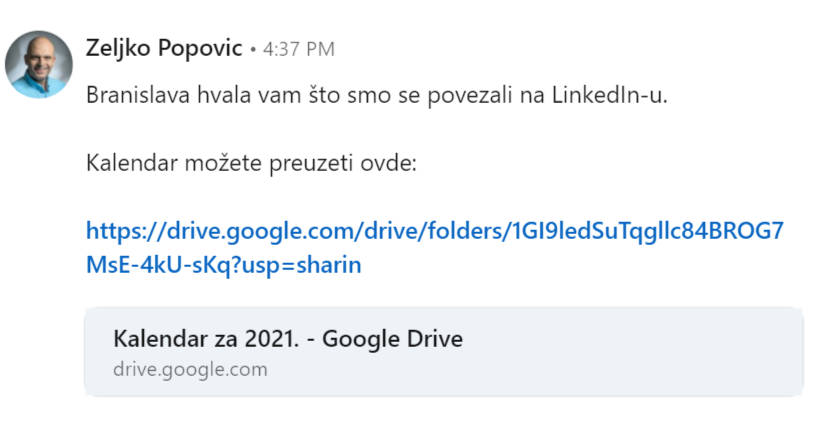
Task: Select the message line starting with Branislava hvala
Action: tap(377, 95)
